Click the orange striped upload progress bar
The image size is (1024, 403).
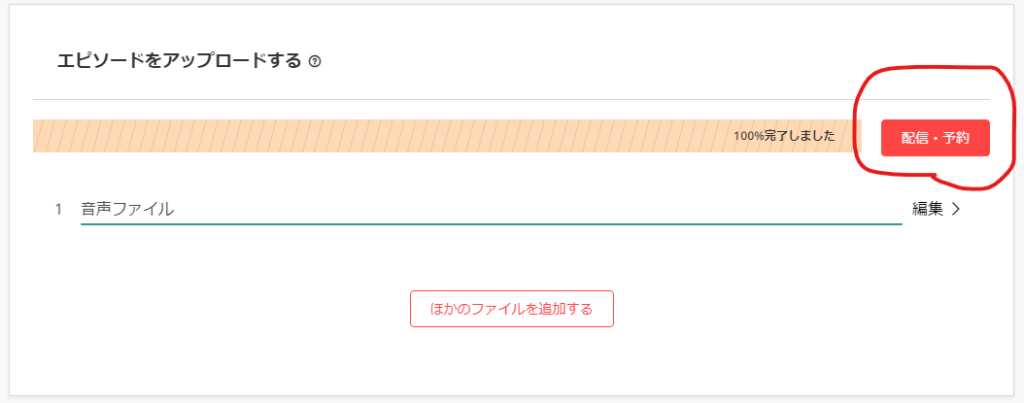pos(447,136)
